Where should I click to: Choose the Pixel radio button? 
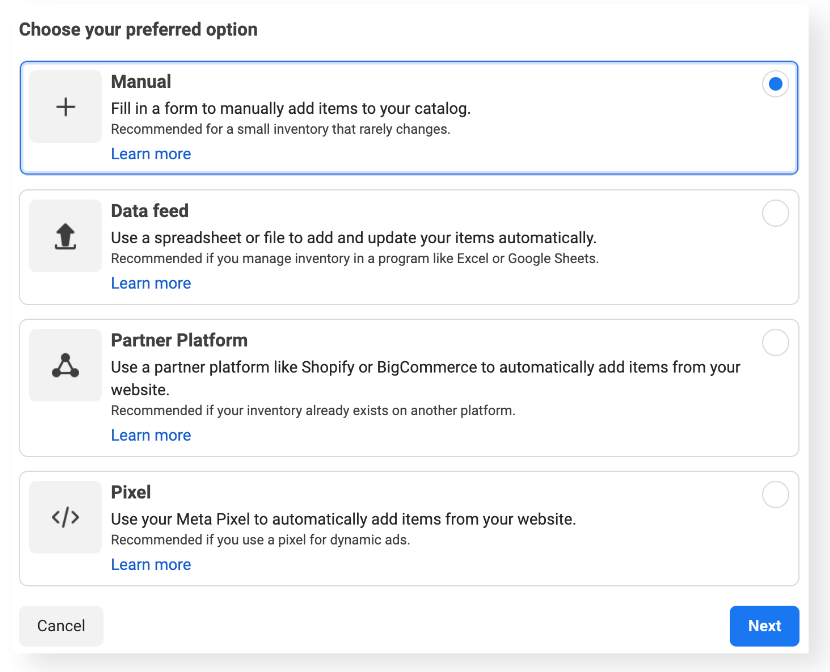pos(775,494)
